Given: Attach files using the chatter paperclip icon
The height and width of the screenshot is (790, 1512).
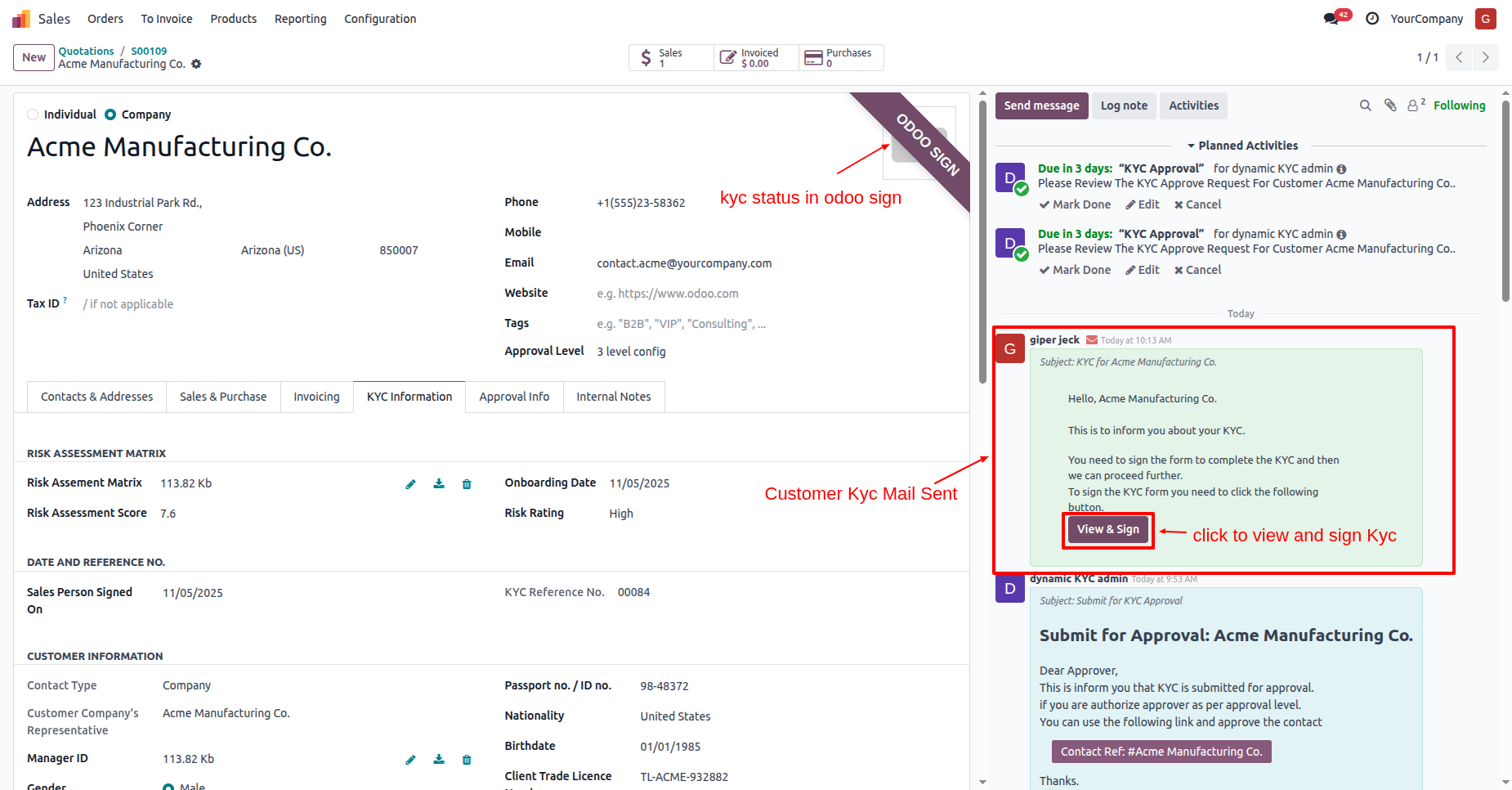Looking at the screenshot, I should click(x=1390, y=105).
